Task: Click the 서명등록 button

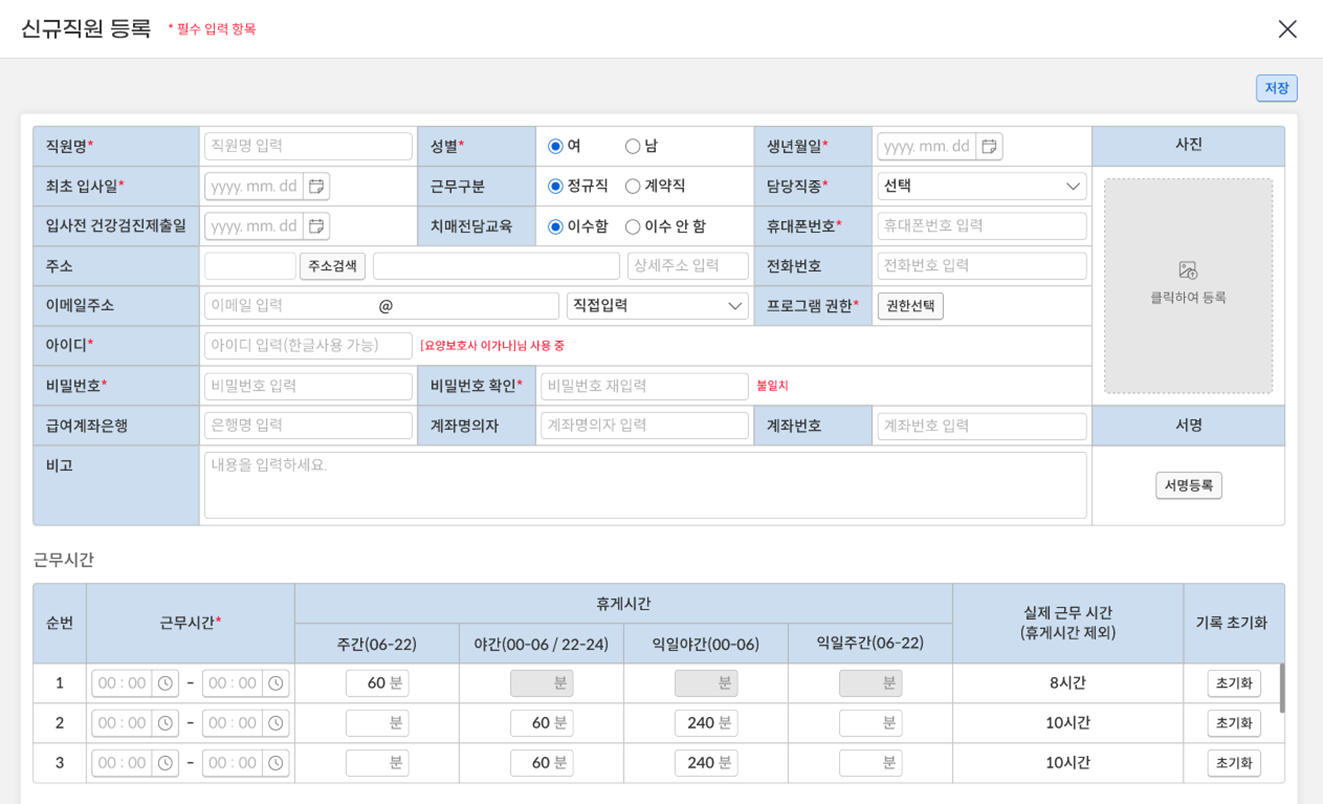Action: [x=1189, y=485]
